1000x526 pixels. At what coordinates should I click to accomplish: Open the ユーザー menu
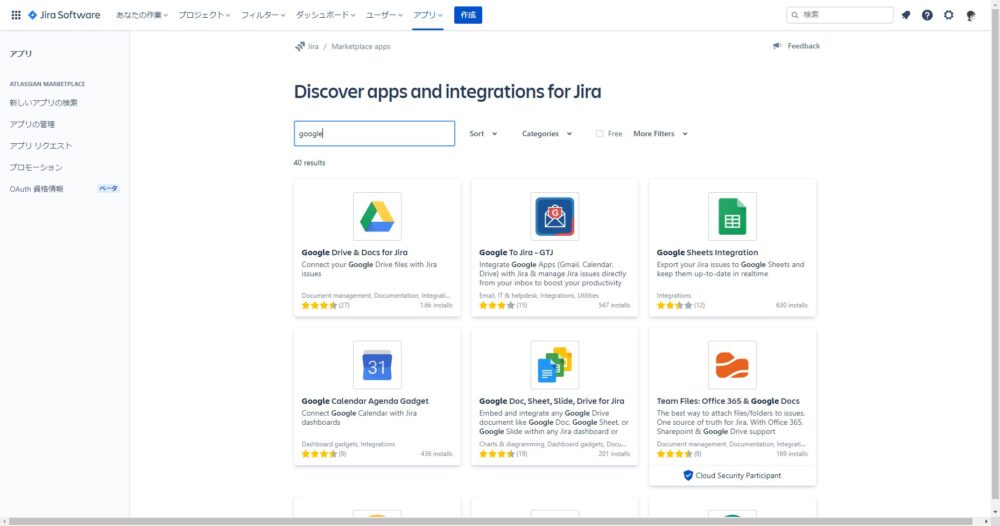(x=384, y=15)
